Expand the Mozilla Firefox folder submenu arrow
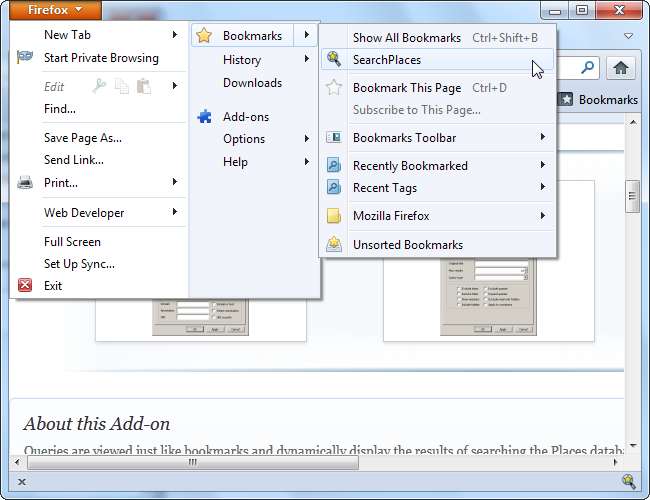Image resolution: width=650 pixels, height=500 pixels. [x=543, y=215]
